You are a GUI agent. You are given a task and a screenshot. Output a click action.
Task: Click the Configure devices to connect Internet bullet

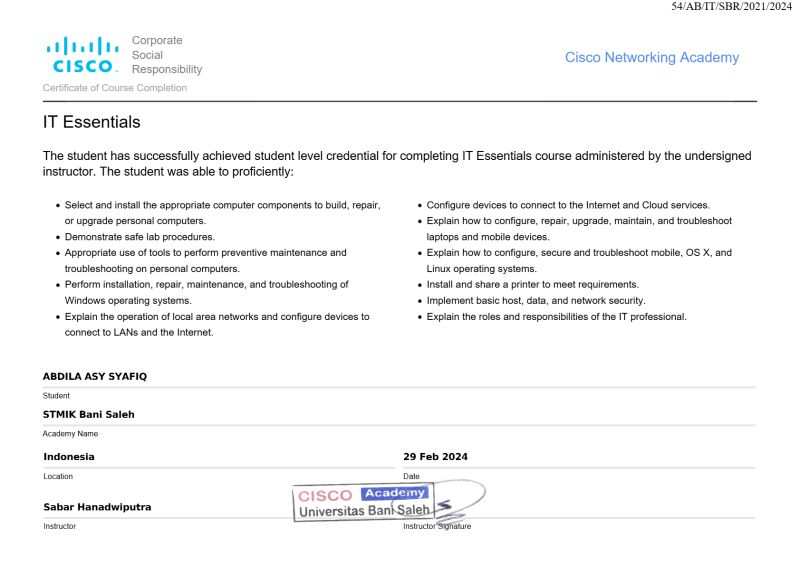click(568, 205)
